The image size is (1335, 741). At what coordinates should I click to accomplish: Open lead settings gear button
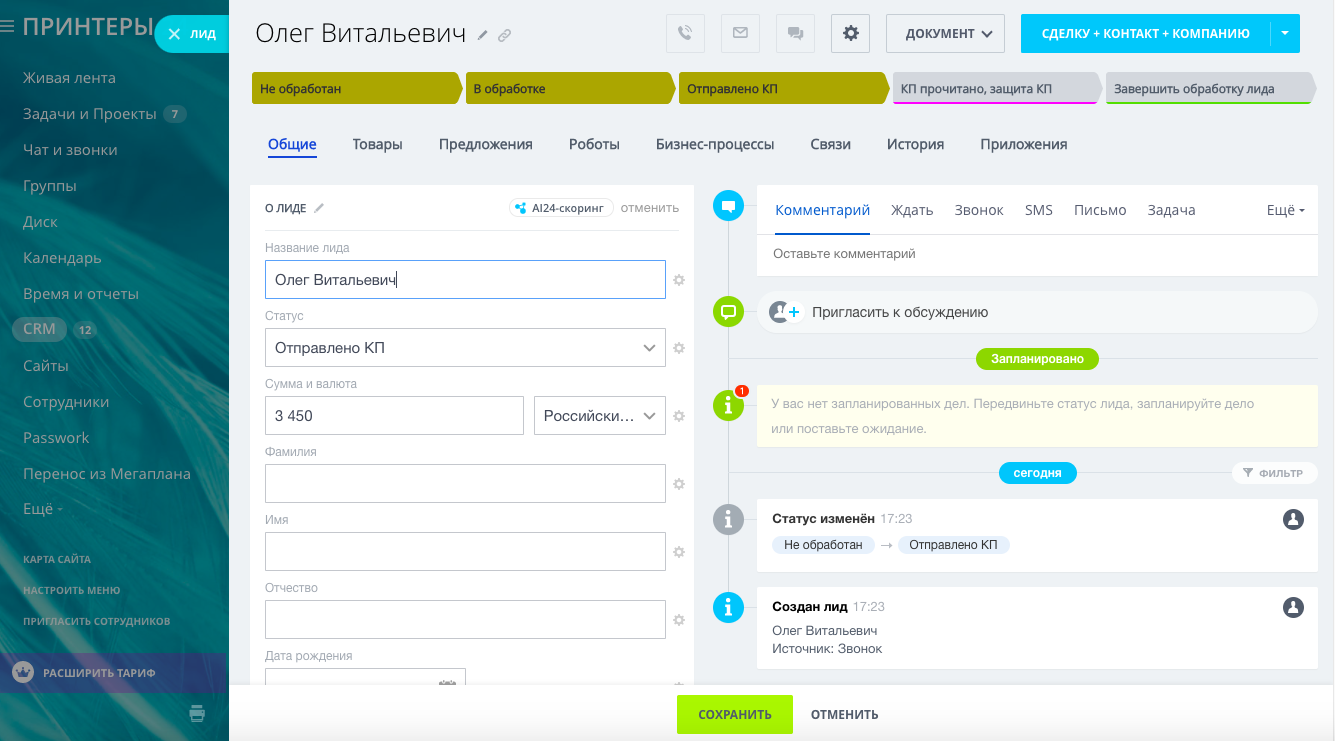(x=851, y=33)
